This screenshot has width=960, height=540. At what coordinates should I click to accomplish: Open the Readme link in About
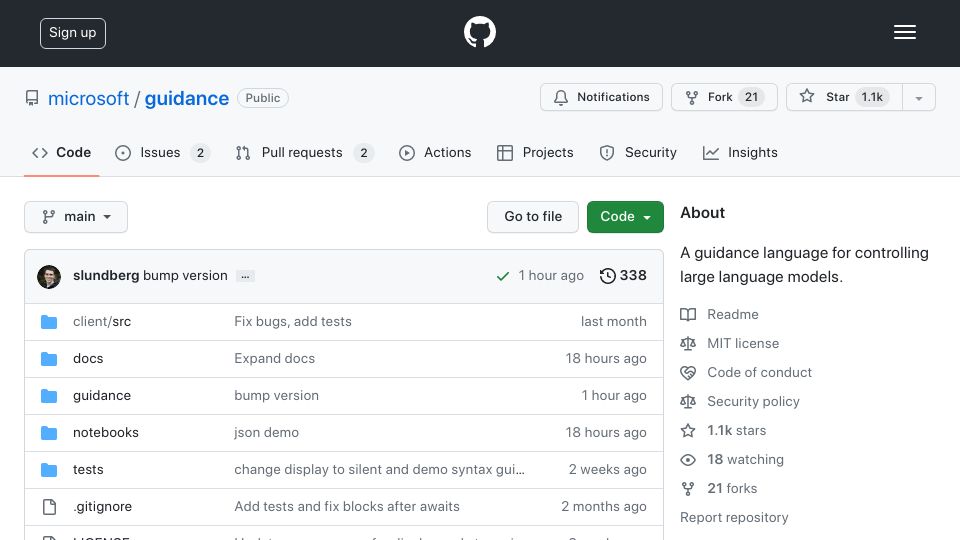[x=733, y=315]
